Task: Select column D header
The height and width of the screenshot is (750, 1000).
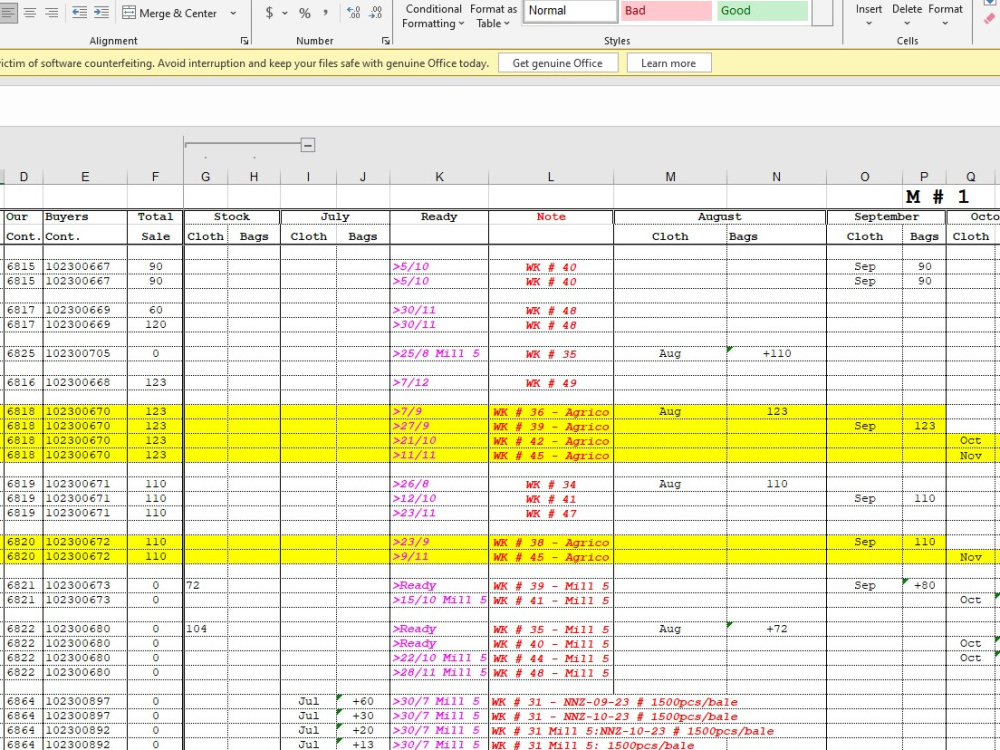Action: pos(24,177)
